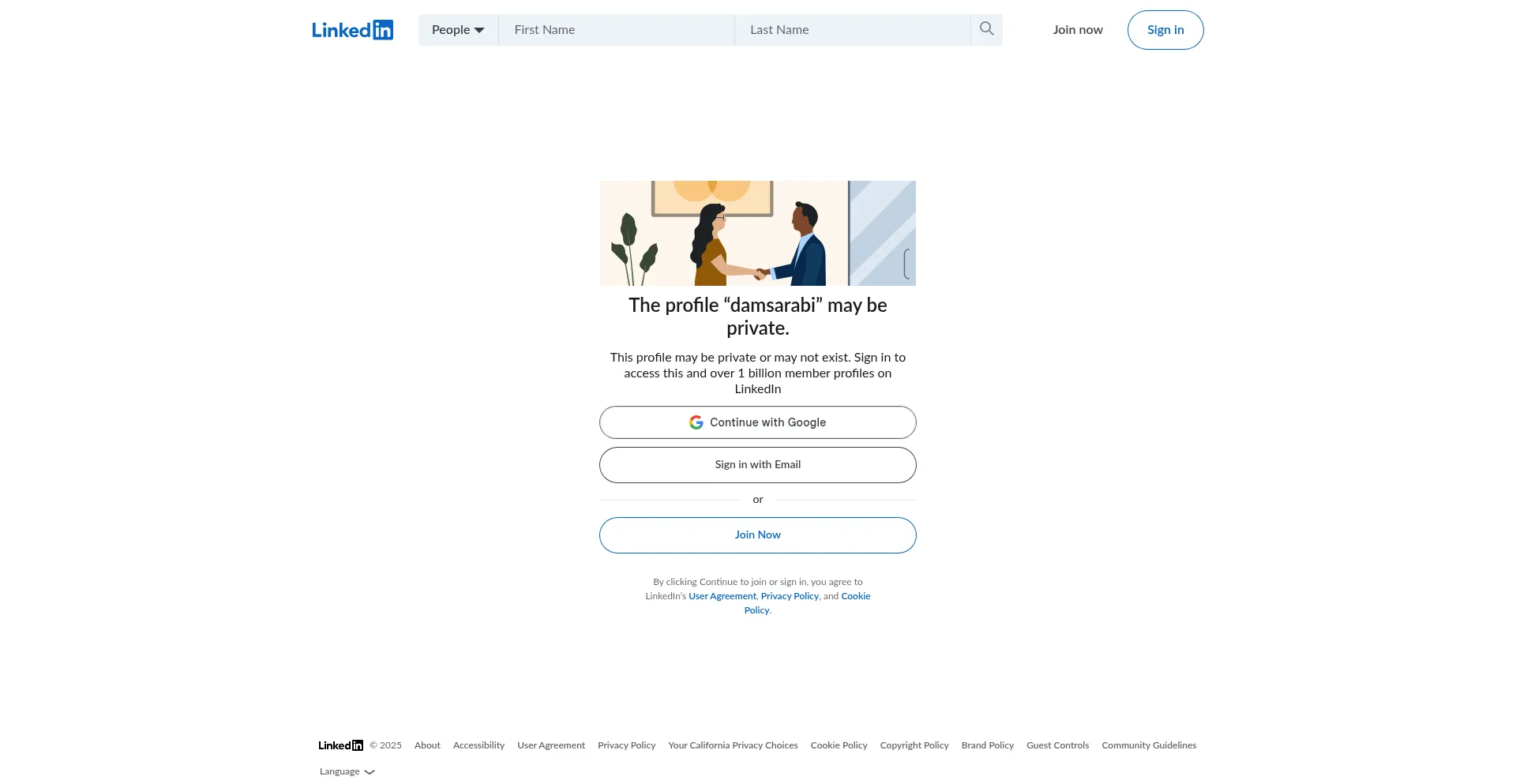Click the First Name search field
1516x784 pixels.
[616, 30]
